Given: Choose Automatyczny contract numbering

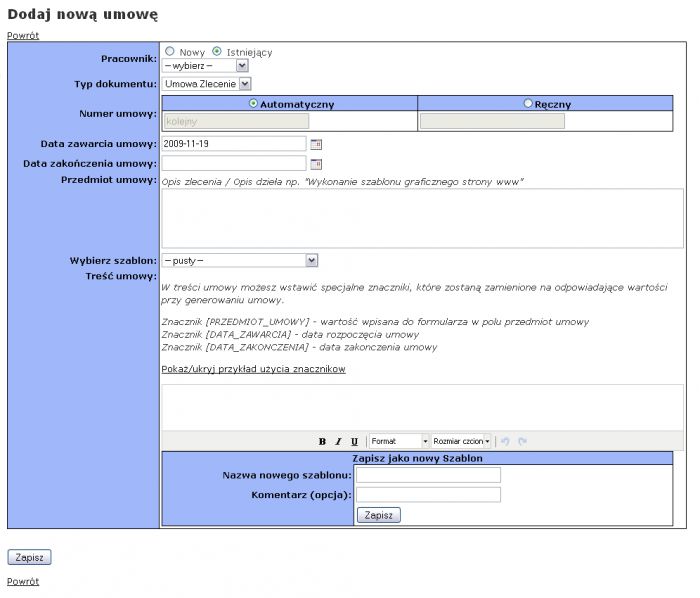Looking at the screenshot, I should 253,104.
